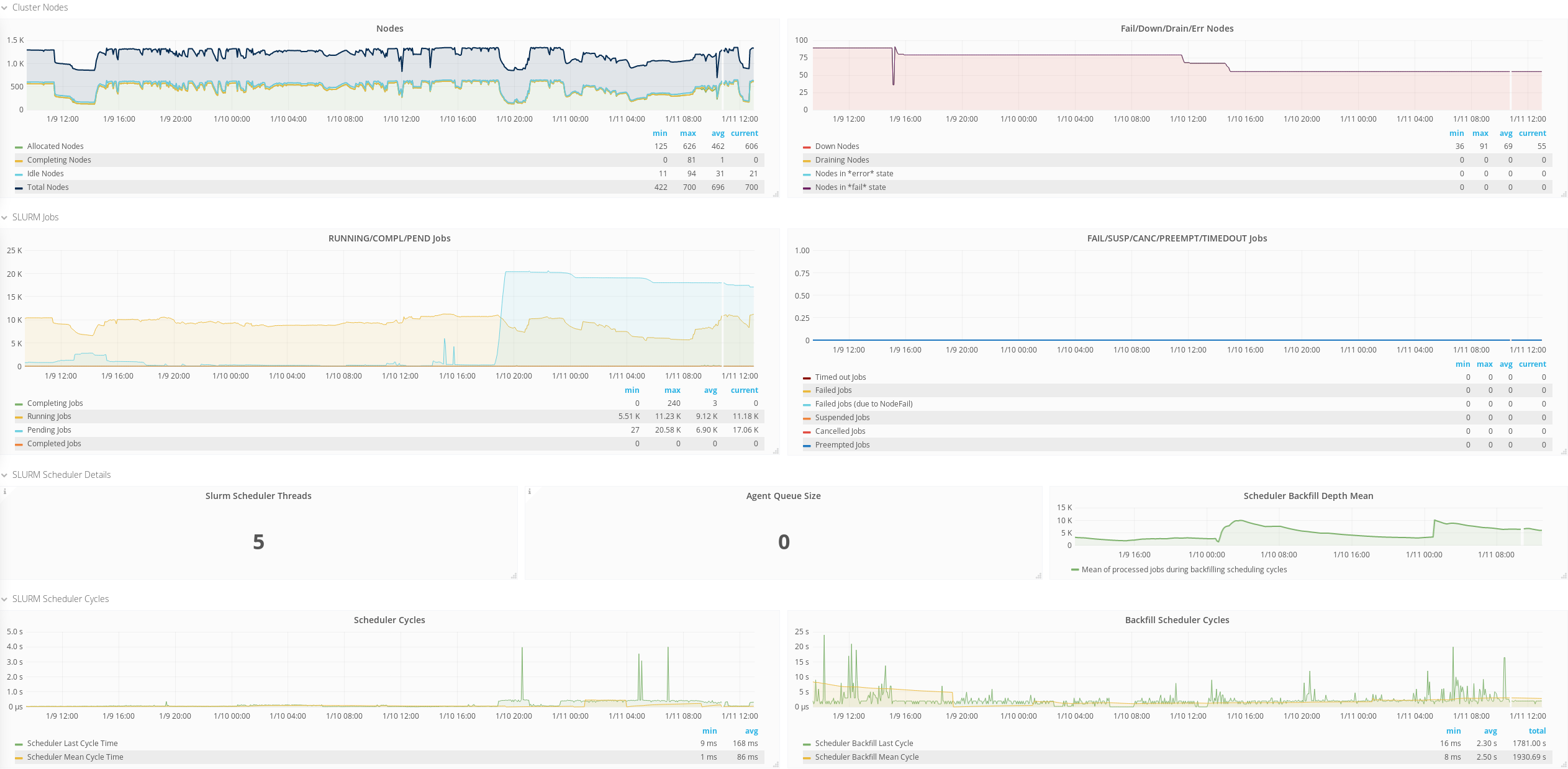Click resize handle of Agent Queue Size panel

[x=1038, y=576]
